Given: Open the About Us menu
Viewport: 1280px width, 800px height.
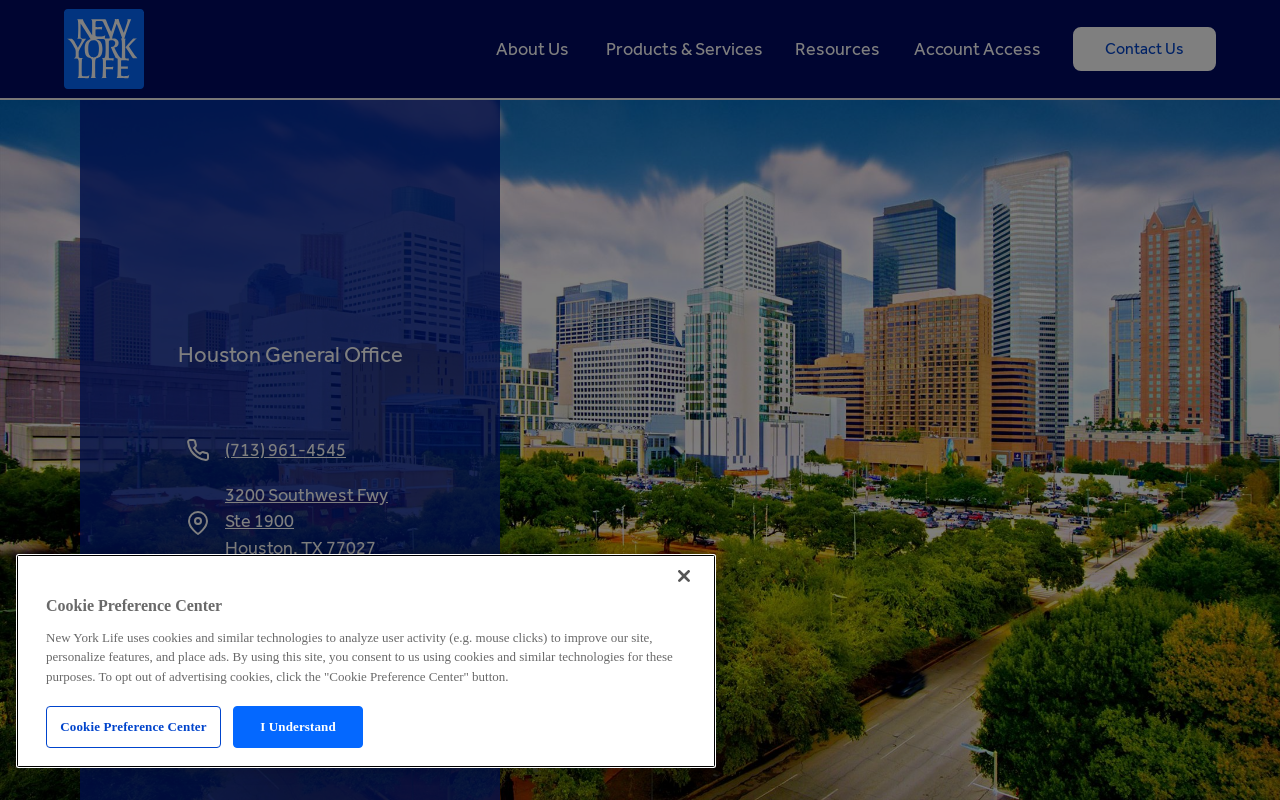Looking at the screenshot, I should (532, 49).
